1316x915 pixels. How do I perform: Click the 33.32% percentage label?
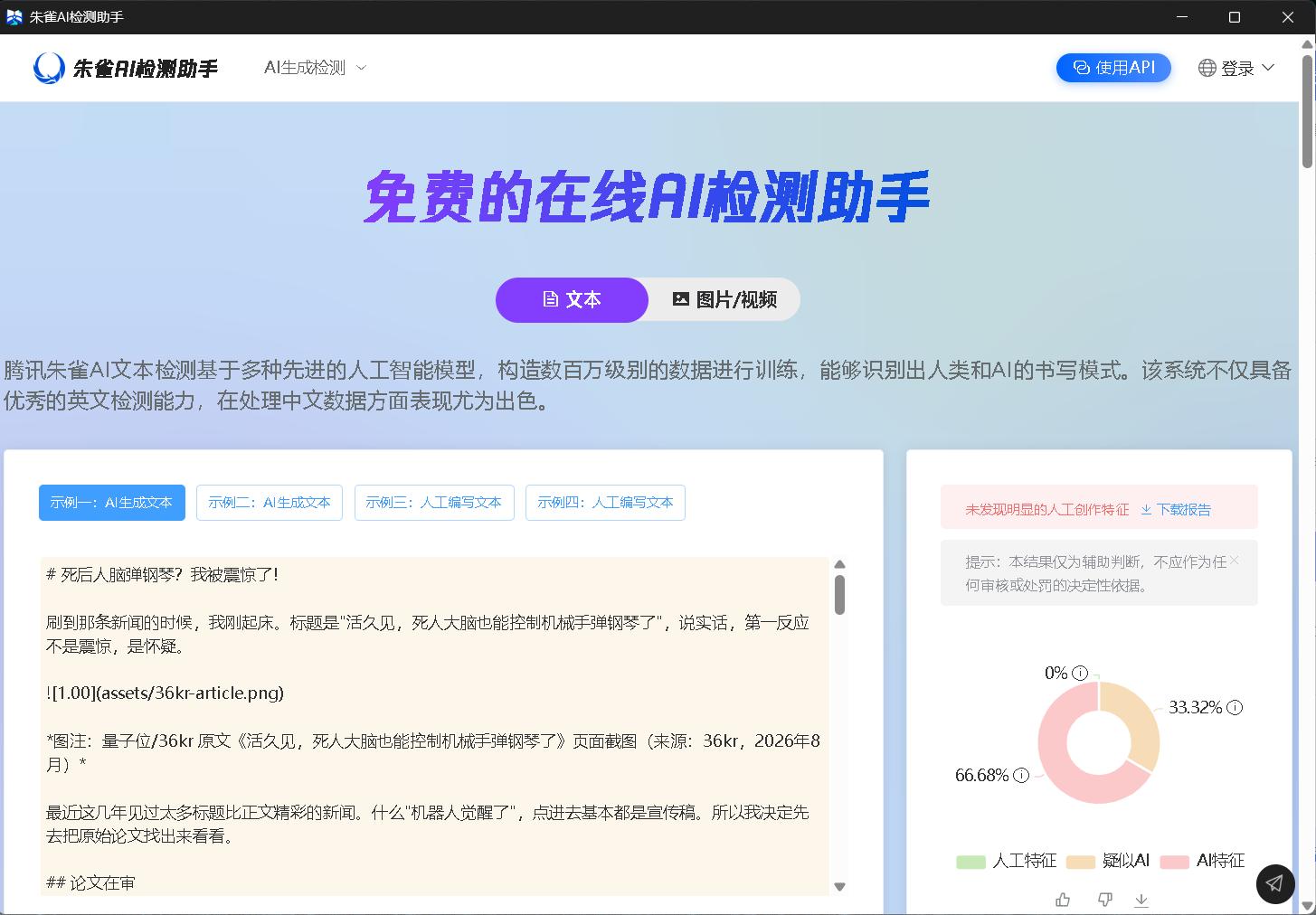(1196, 707)
